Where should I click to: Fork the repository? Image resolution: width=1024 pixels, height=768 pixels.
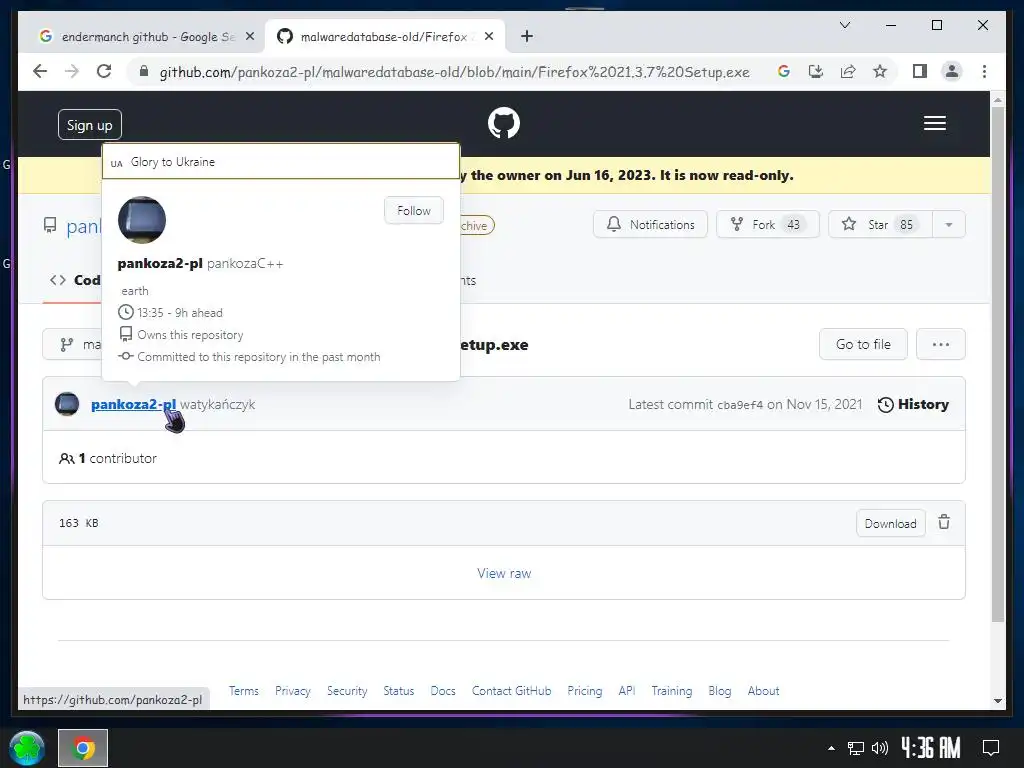pyautogui.click(x=767, y=225)
